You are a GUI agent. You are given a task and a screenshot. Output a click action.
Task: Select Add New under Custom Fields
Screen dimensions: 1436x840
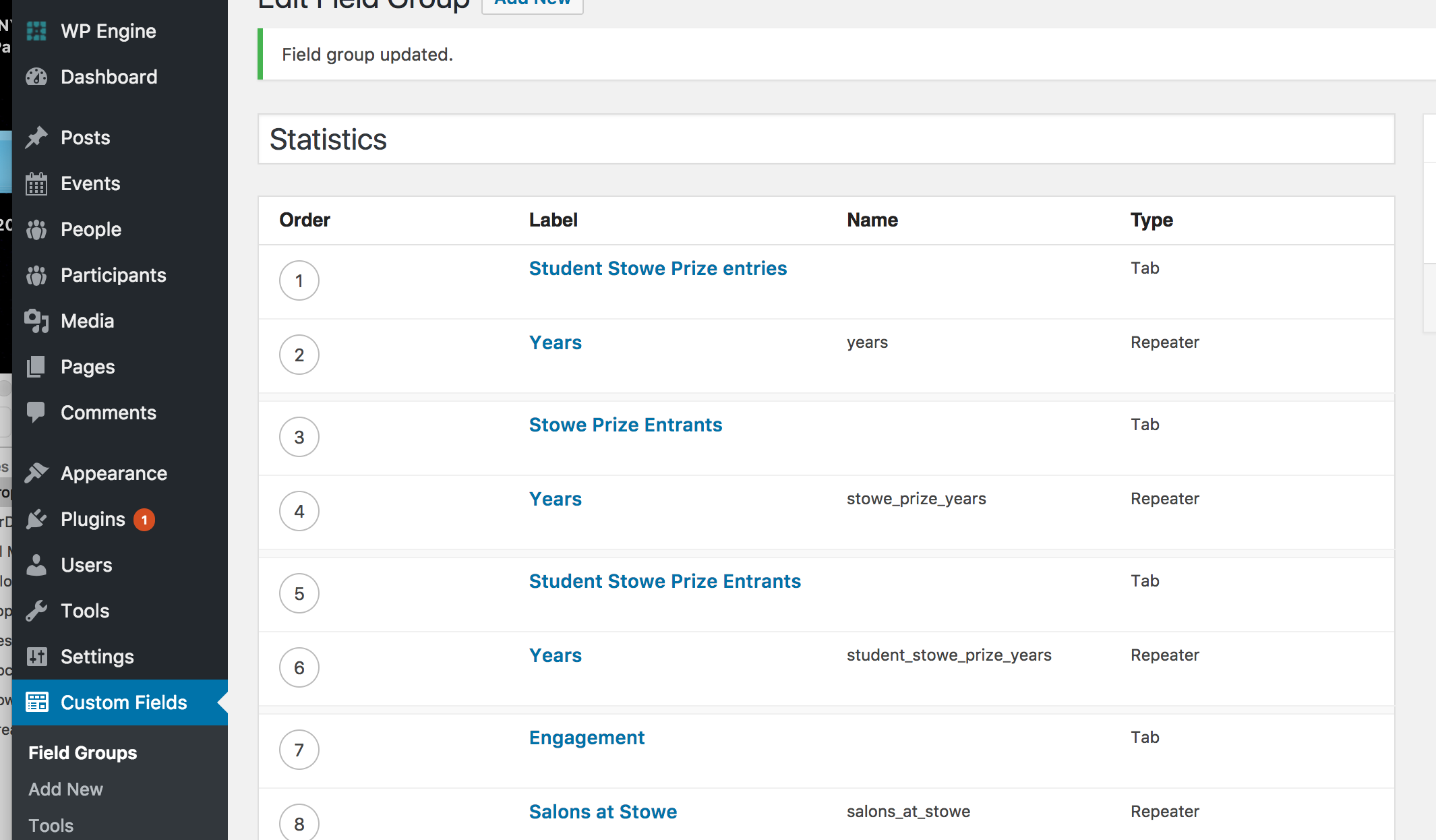pos(65,789)
